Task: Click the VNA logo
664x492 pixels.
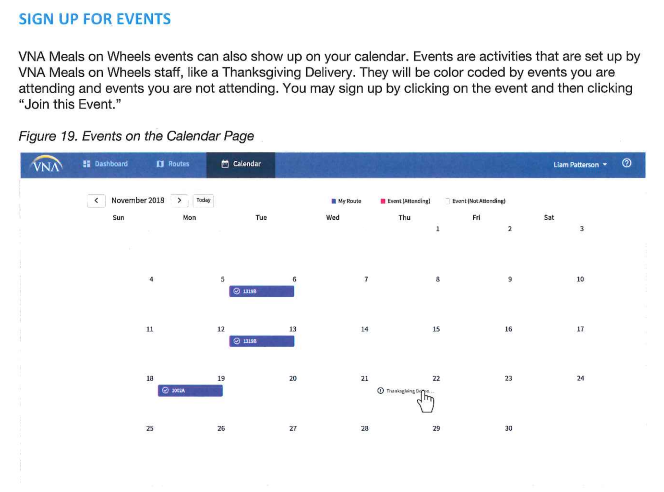Action: click(46, 164)
